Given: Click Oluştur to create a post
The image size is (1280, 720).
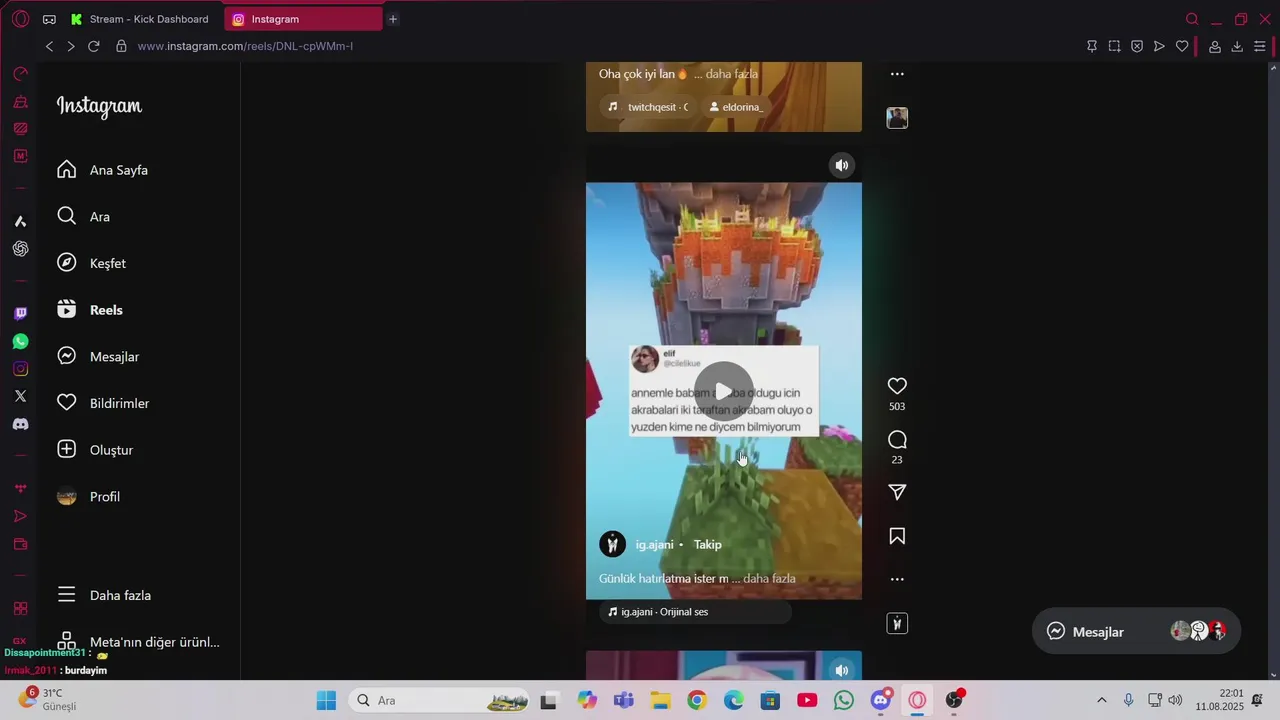Looking at the screenshot, I should coord(95,450).
